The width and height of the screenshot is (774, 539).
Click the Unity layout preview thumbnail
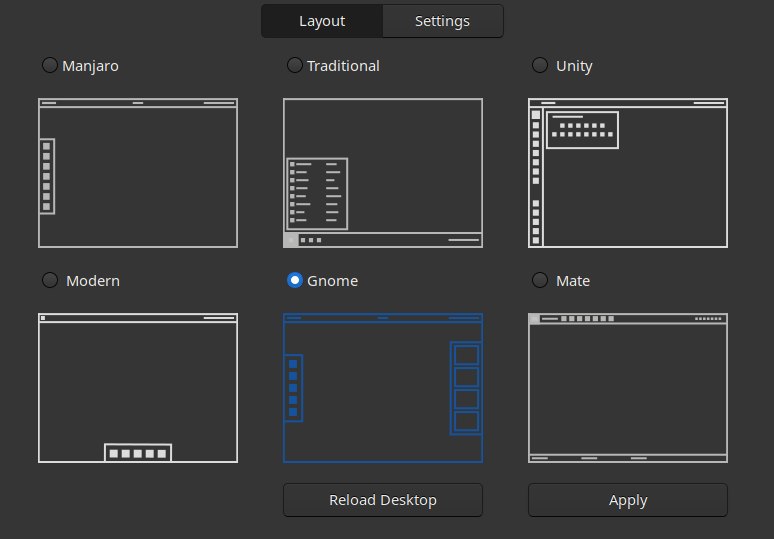point(628,173)
